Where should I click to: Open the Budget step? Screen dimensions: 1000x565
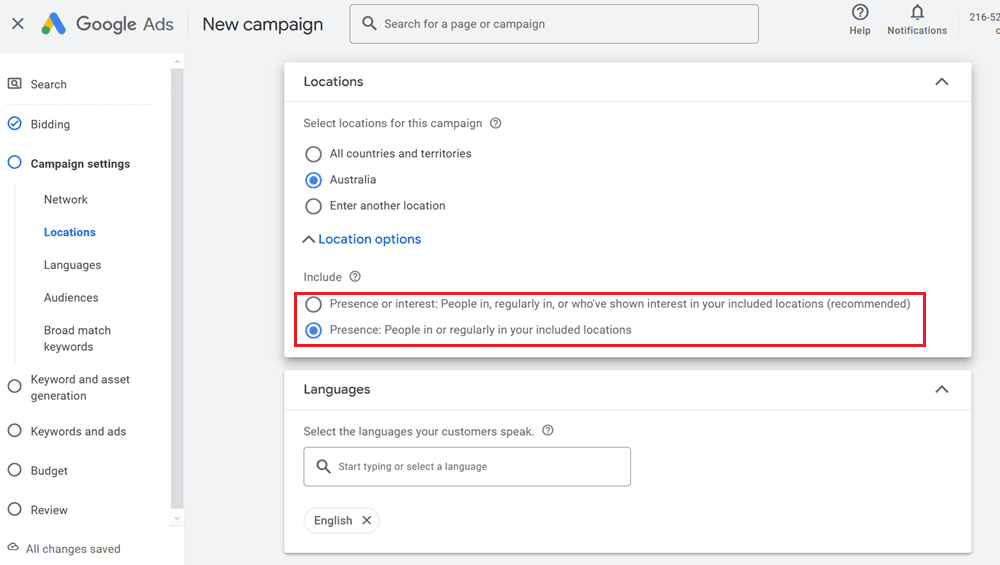(49, 470)
